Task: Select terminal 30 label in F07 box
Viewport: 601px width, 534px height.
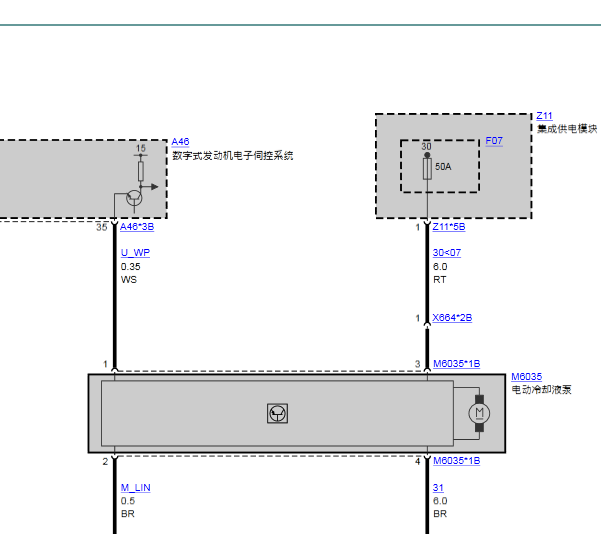Action: 426,146
